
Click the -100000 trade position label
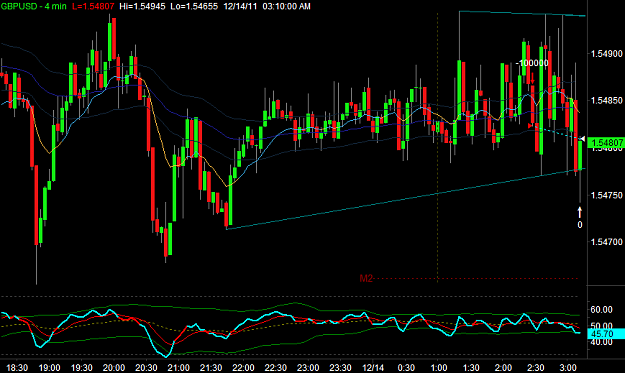pyautogui.click(x=532, y=63)
